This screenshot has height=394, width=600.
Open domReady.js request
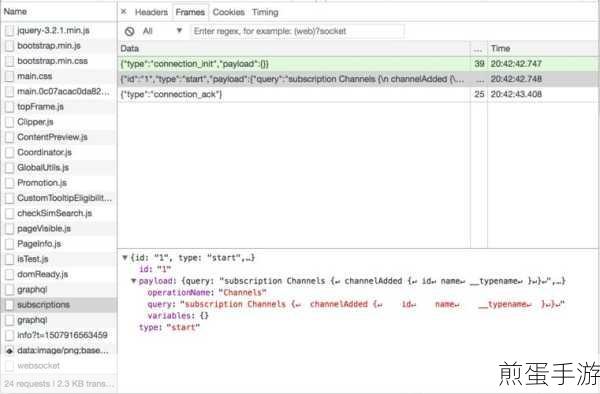(59, 275)
